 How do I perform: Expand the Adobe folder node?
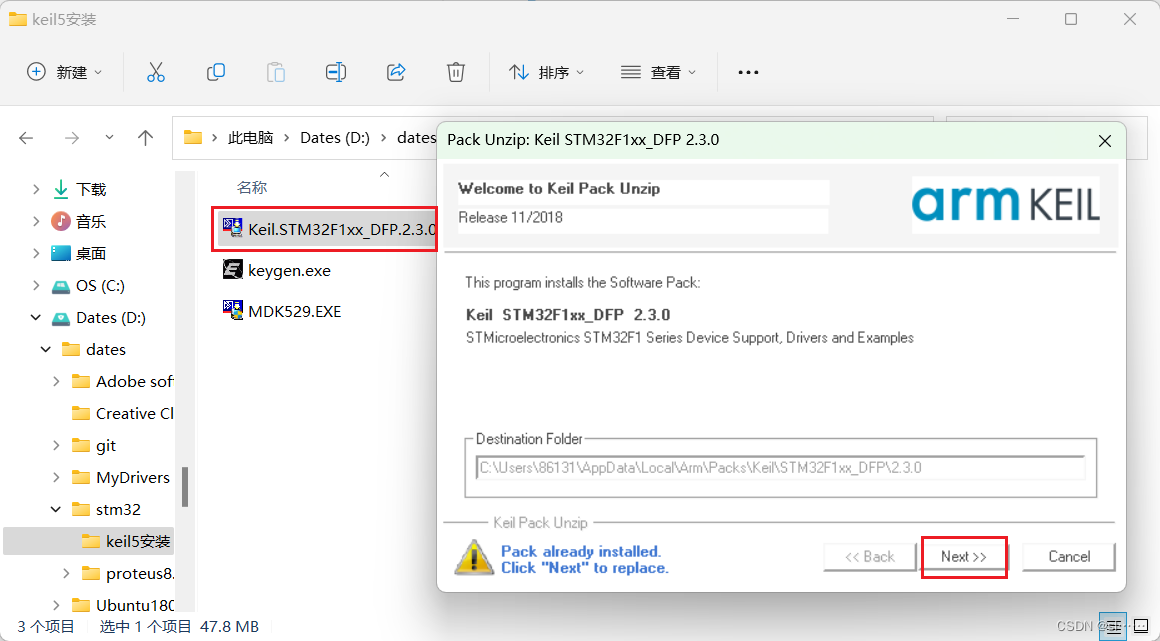56,381
